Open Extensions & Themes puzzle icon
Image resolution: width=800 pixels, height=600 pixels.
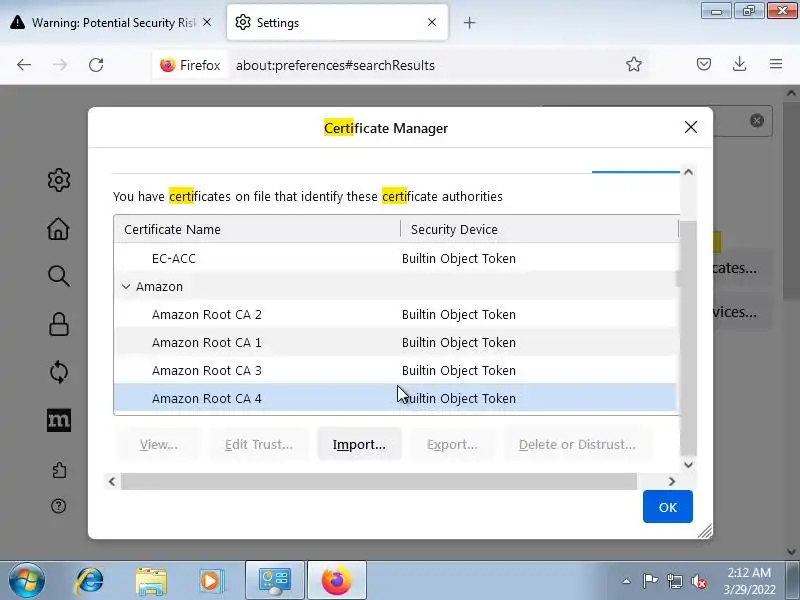[x=59, y=469]
